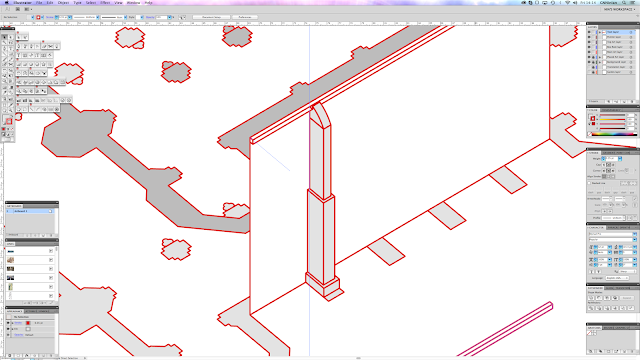Open the Opacity dropdown in the control bar
Screen dimensions: 640x360
[x=169, y=17]
